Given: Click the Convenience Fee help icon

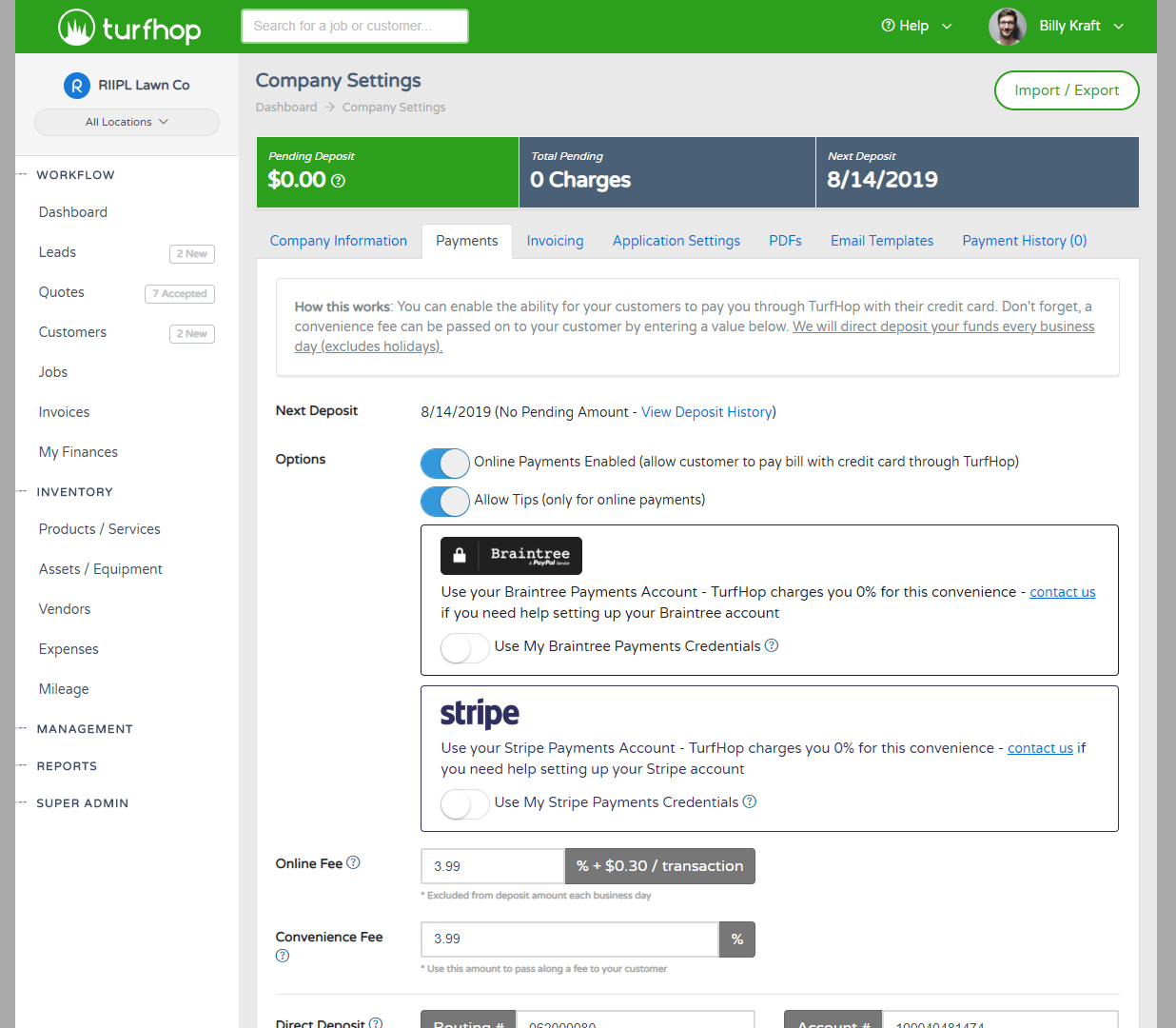Looking at the screenshot, I should click(282, 956).
